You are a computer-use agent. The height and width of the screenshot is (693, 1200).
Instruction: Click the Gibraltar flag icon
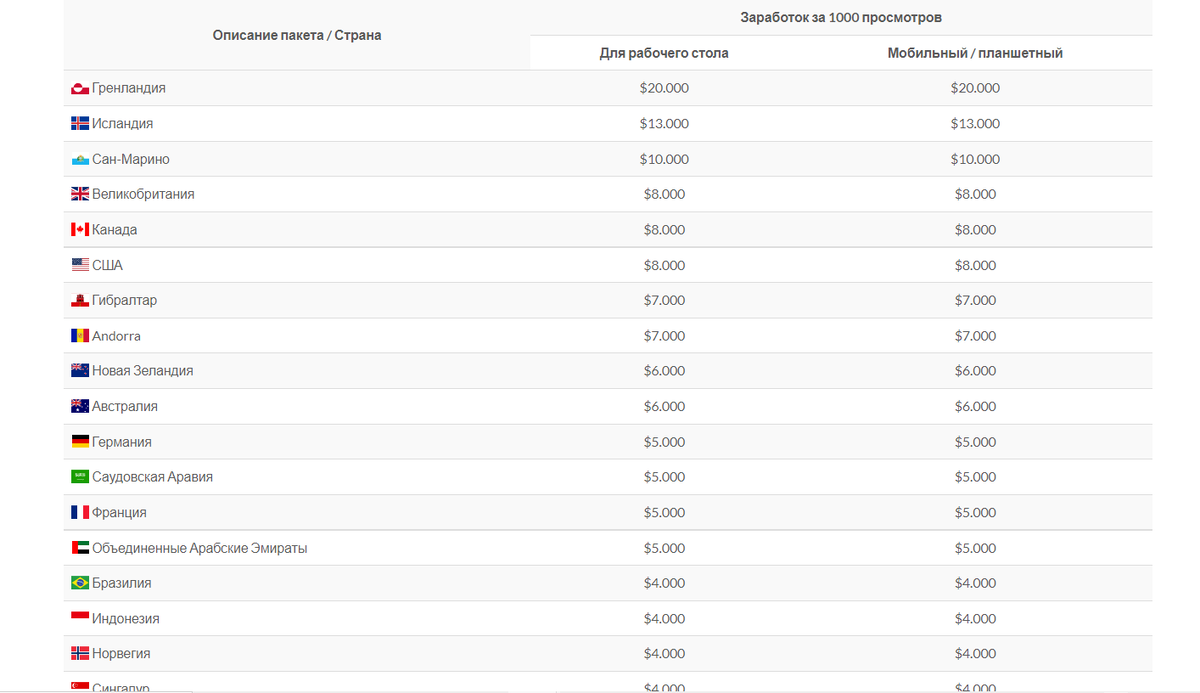coord(80,301)
